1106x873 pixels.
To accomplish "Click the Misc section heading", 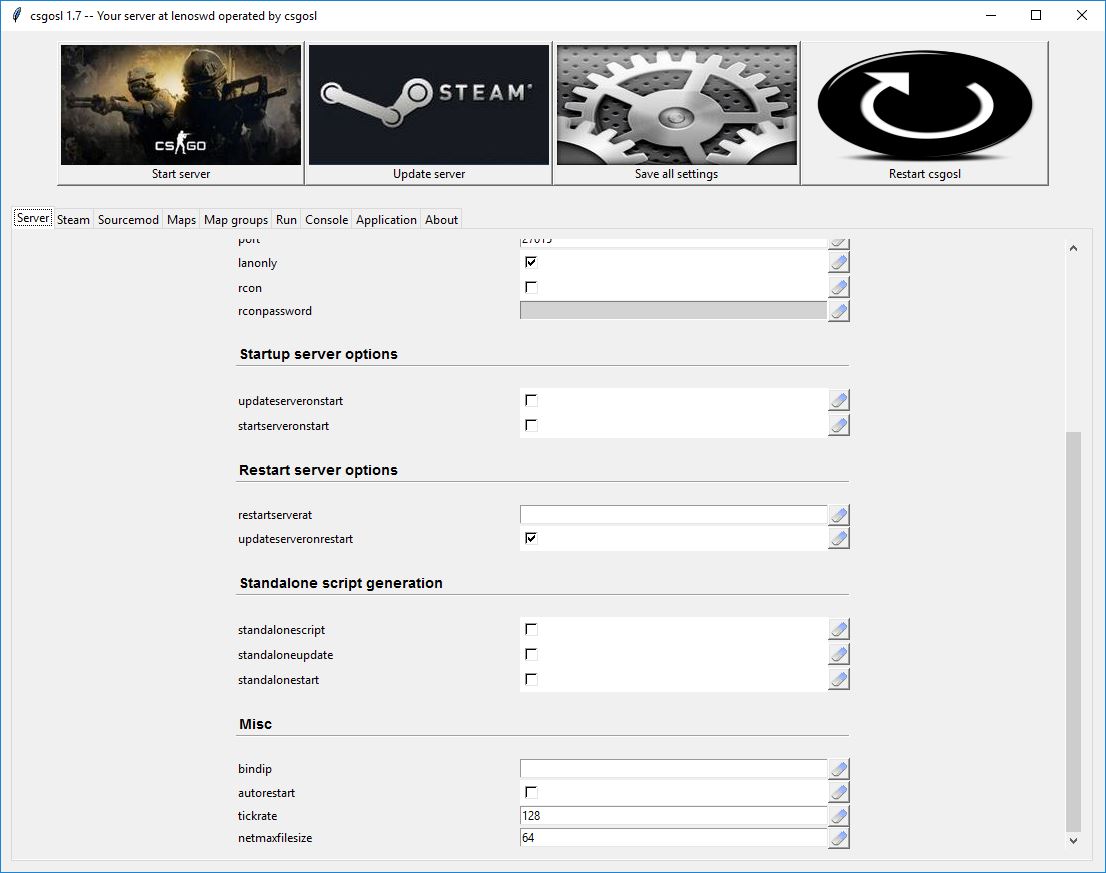I will coord(255,724).
